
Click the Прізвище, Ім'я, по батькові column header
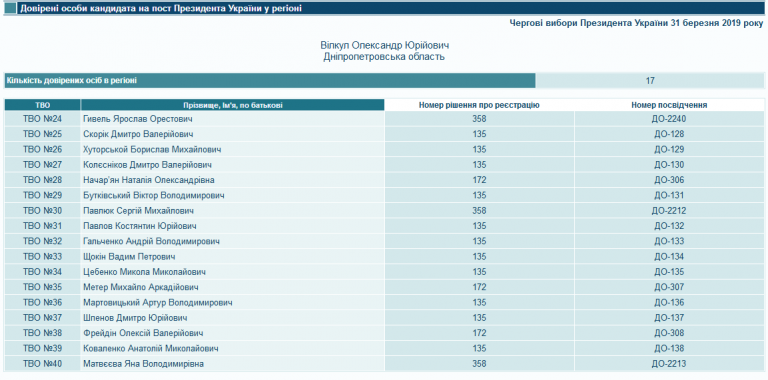pos(233,105)
